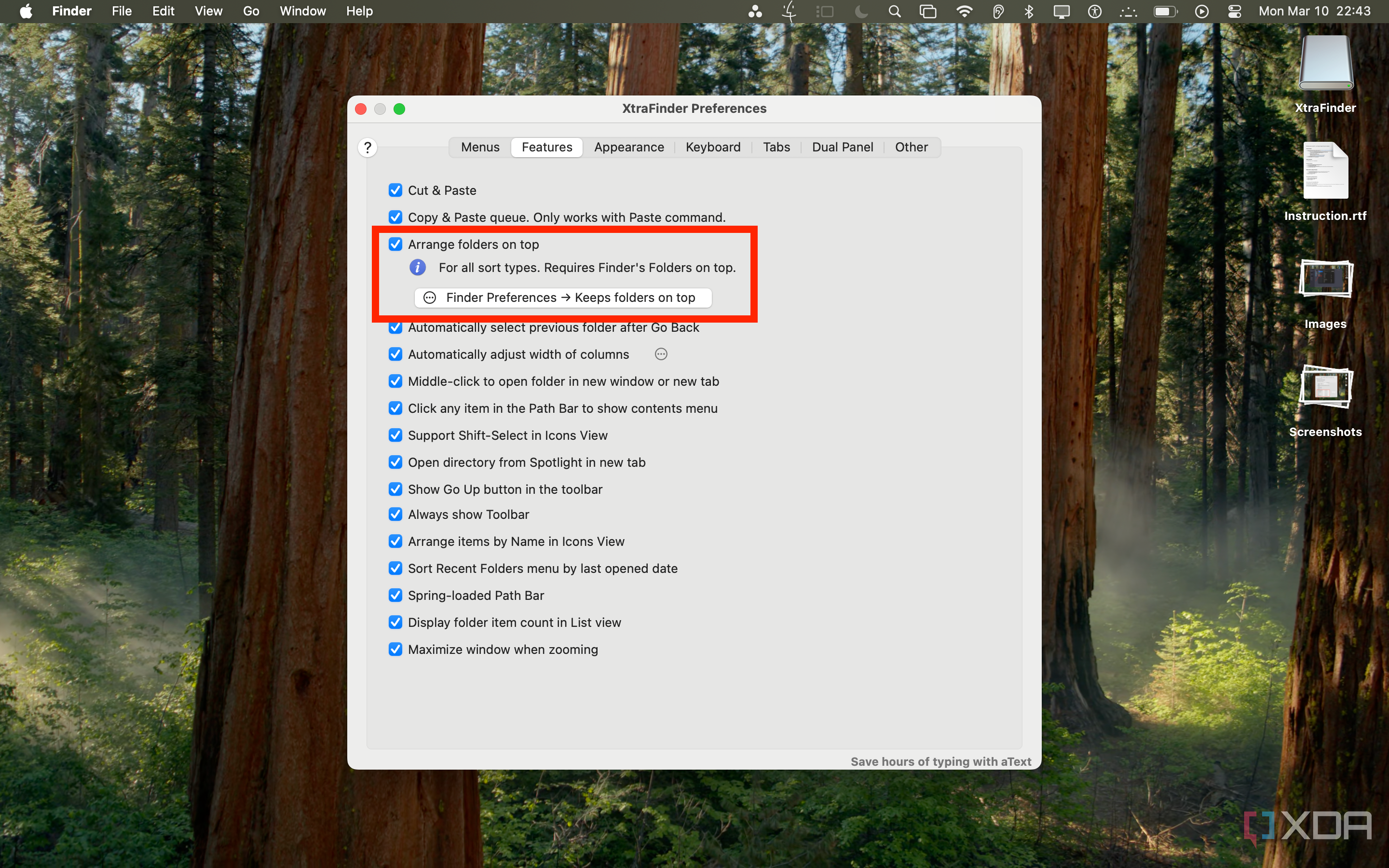Click the ellipsis icon next to column width option
This screenshot has height=868, width=1389.
[x=661, y=354]
